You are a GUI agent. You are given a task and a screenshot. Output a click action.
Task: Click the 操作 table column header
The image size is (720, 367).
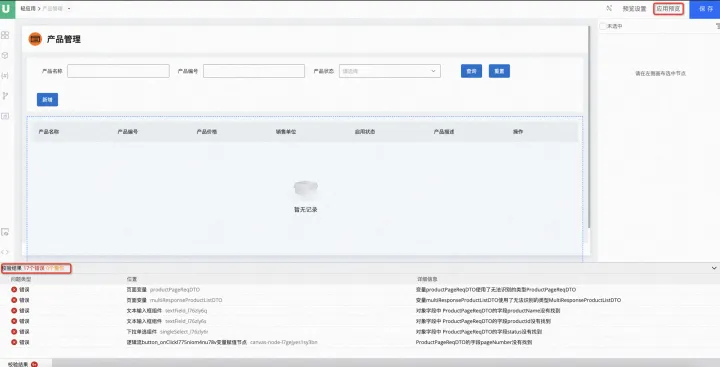pyautogui.click(x=518, y=131)
